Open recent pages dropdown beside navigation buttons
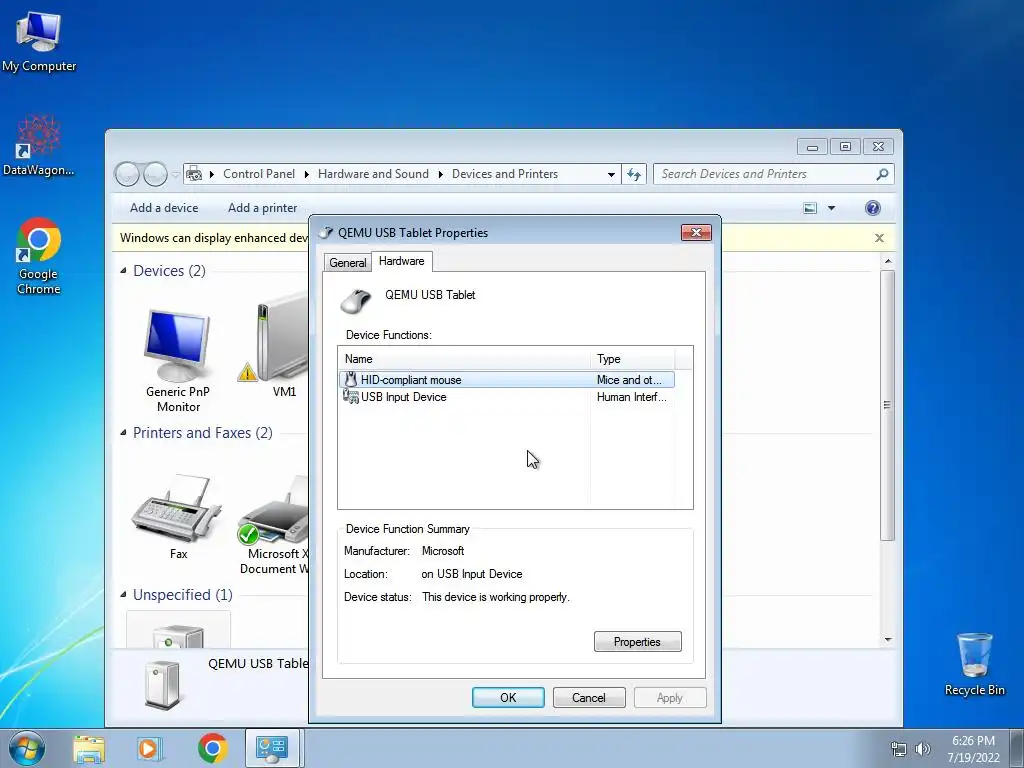Screen dimensions: 1024x768 click(x=175, y=174)
